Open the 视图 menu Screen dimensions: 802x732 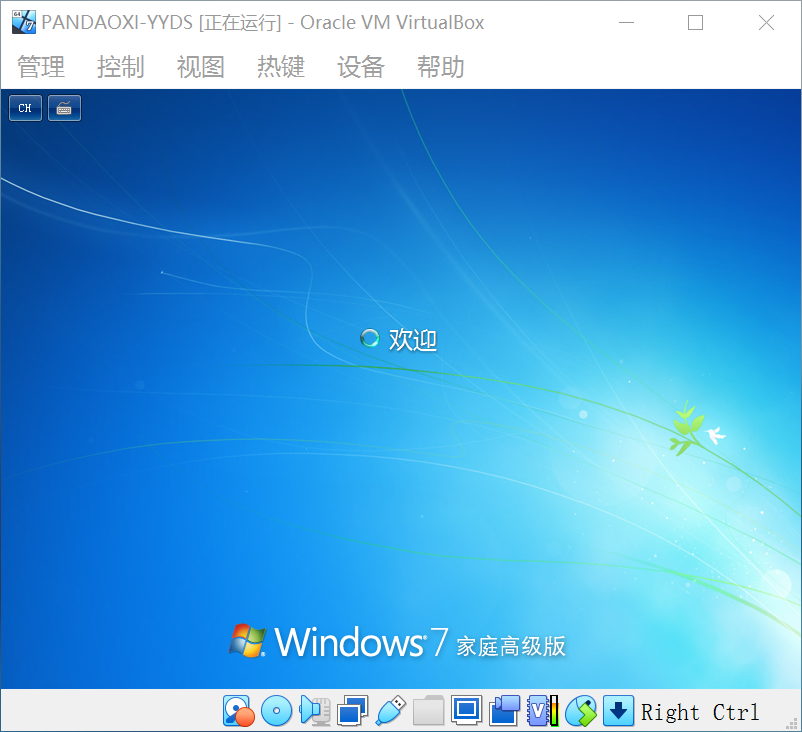click(x=200, y=67)
